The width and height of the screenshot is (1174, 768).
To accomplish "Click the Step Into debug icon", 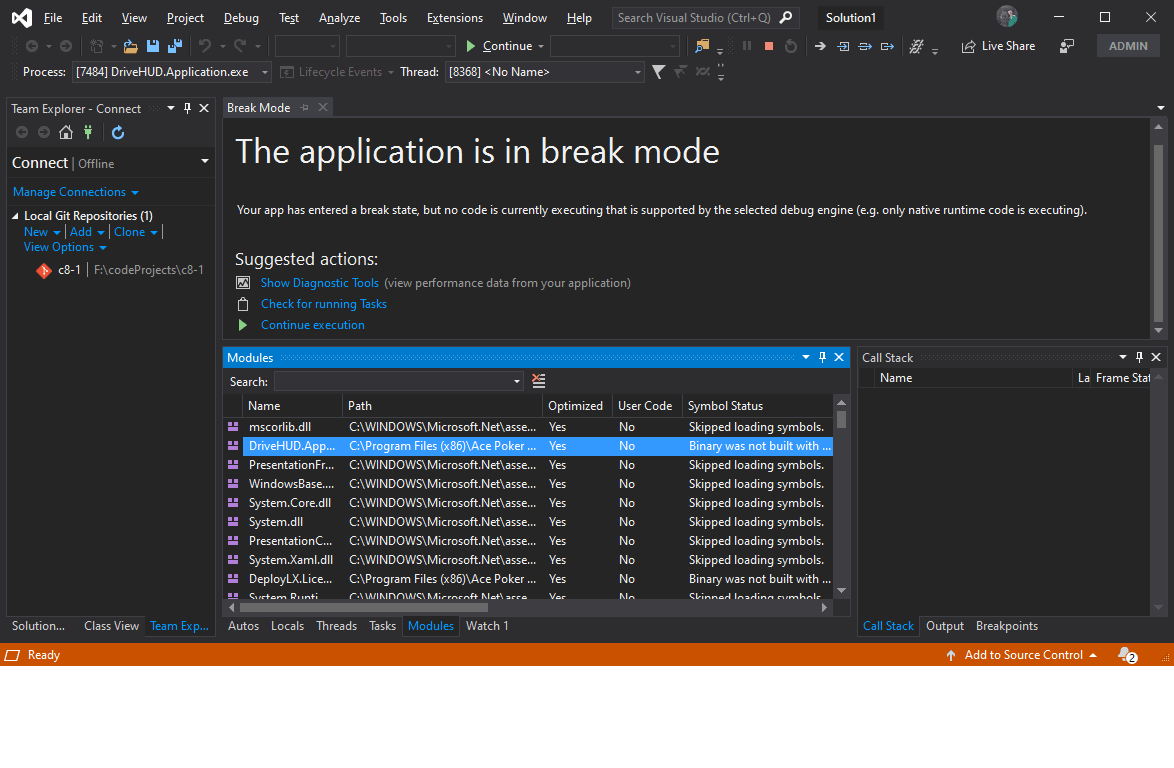I will (x=843, y=45).
